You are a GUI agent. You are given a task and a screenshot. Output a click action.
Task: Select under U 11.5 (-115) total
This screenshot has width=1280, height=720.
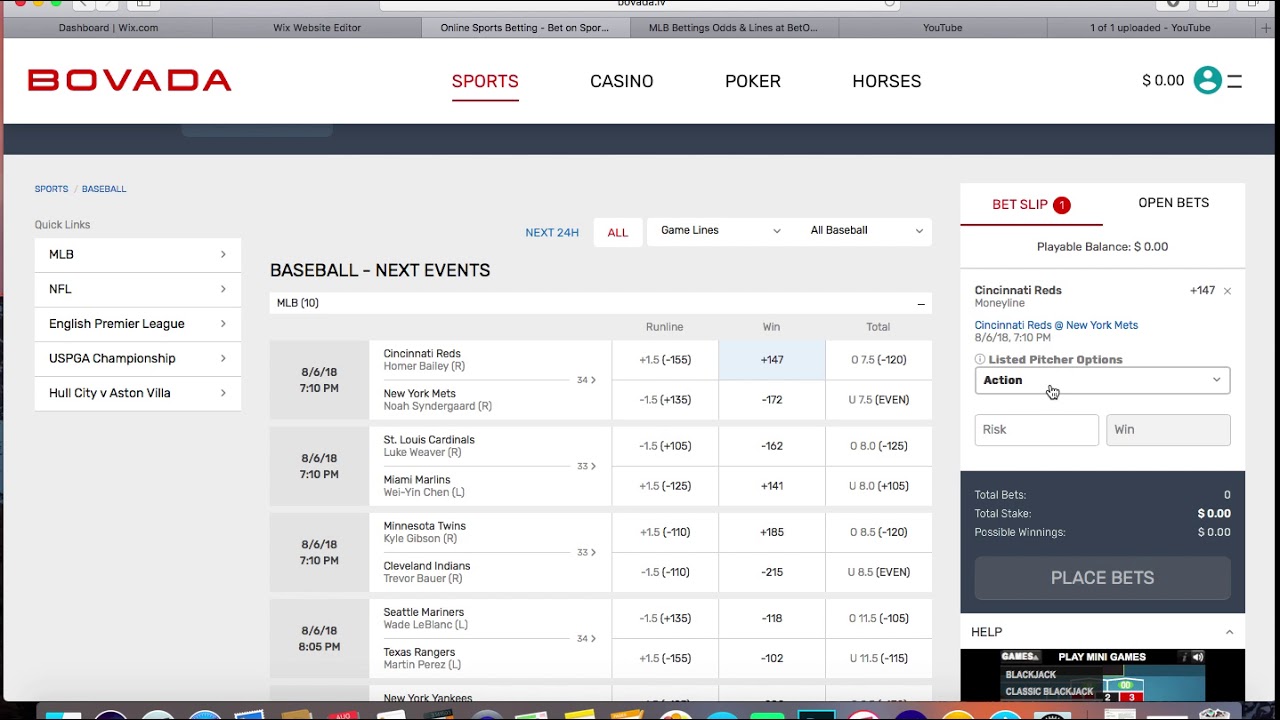(879, 658)
